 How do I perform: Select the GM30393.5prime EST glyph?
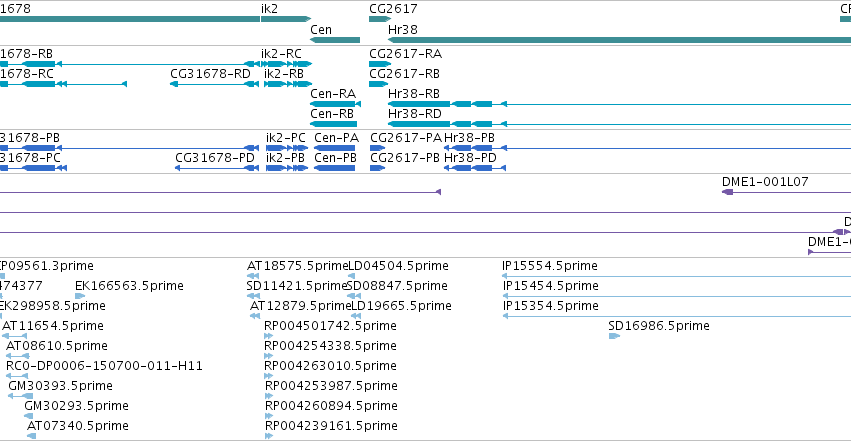click(20, 396)
